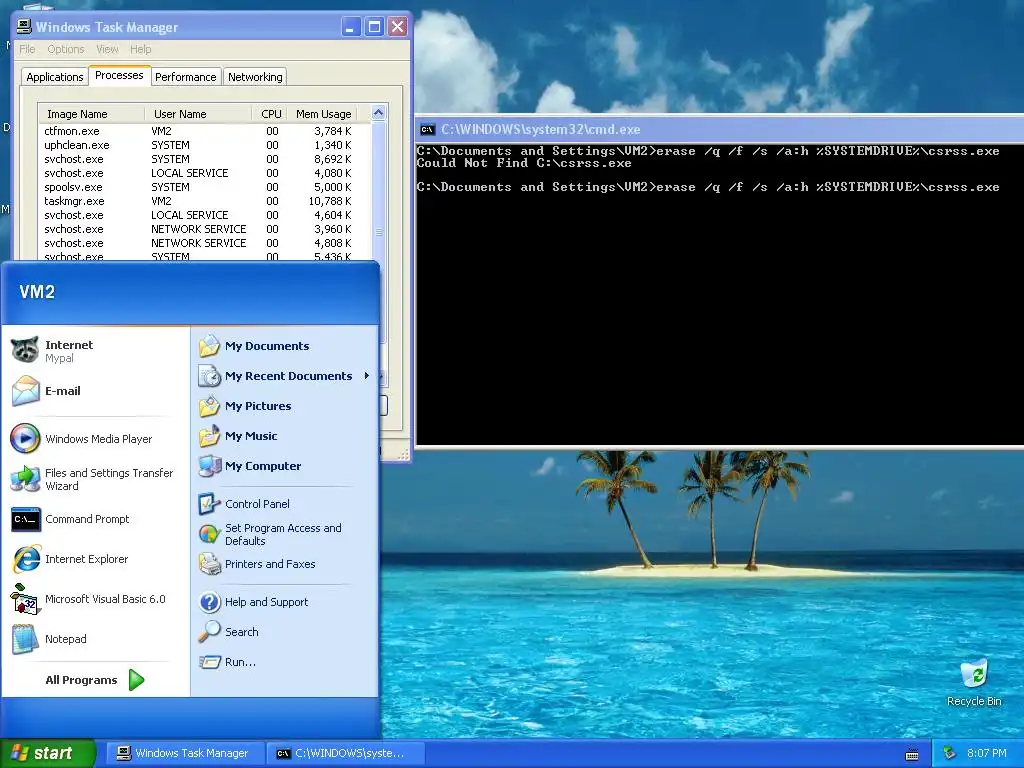Screen dimensions: 1024x768
Task: Switch to the Applications tab
Action: [55, 77]
